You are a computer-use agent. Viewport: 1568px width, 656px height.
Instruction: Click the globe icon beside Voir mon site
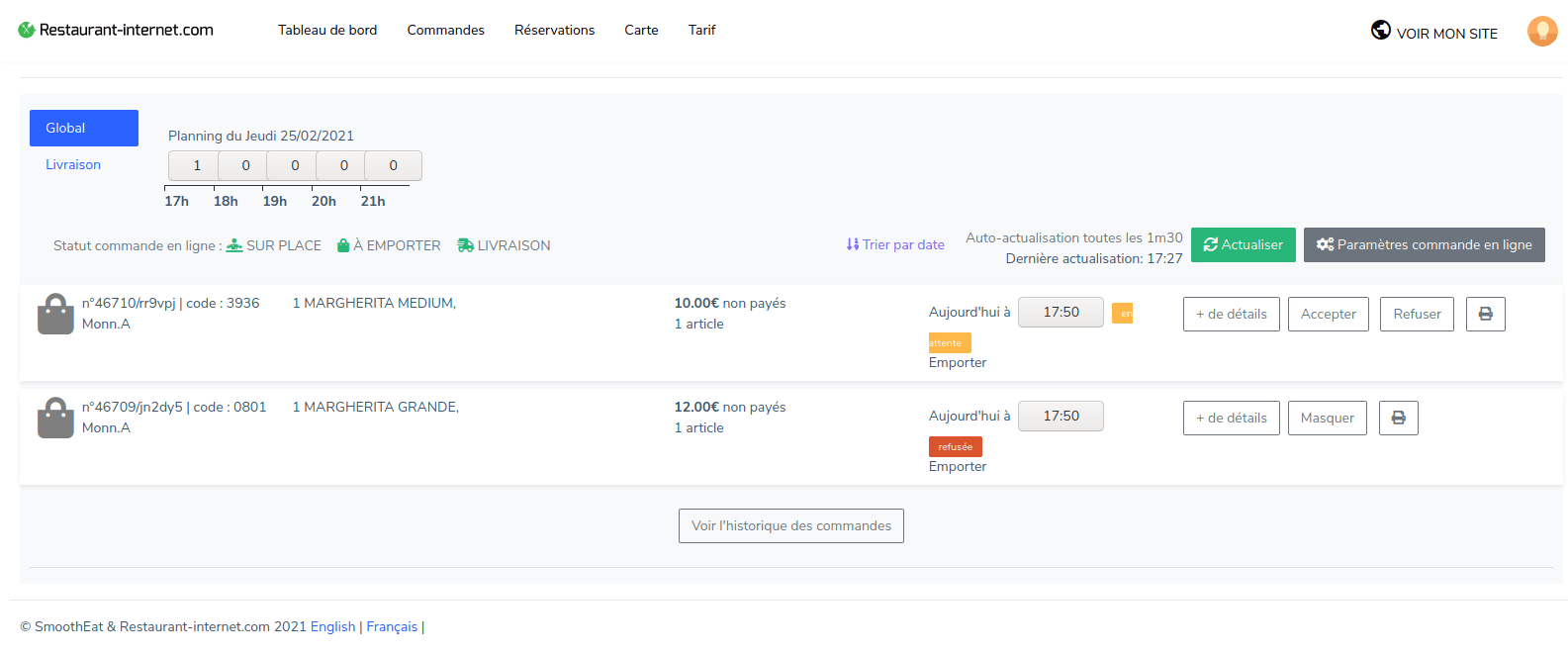(1380, 31)
